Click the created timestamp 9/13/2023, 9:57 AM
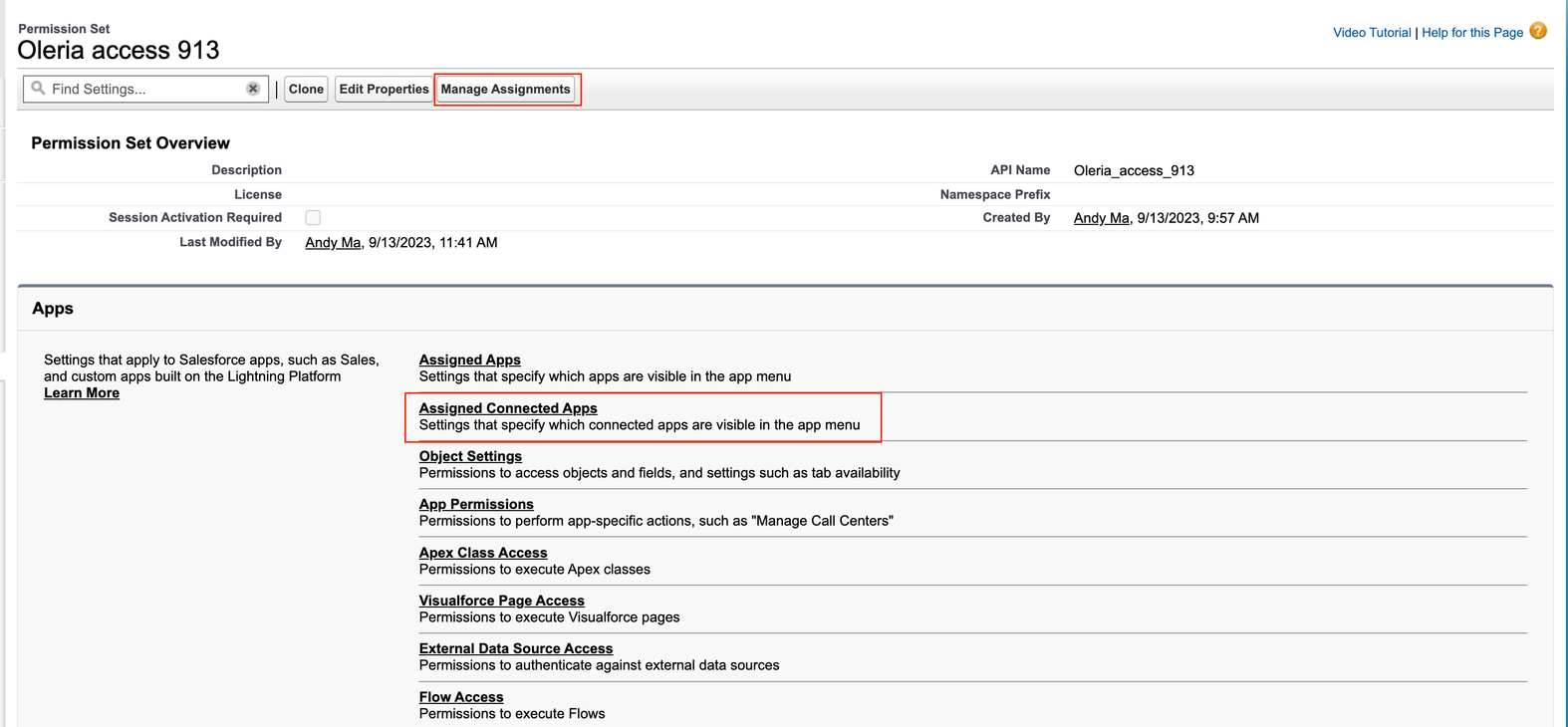Viewport: 1568px width, 727px height. pos(1198,218)
